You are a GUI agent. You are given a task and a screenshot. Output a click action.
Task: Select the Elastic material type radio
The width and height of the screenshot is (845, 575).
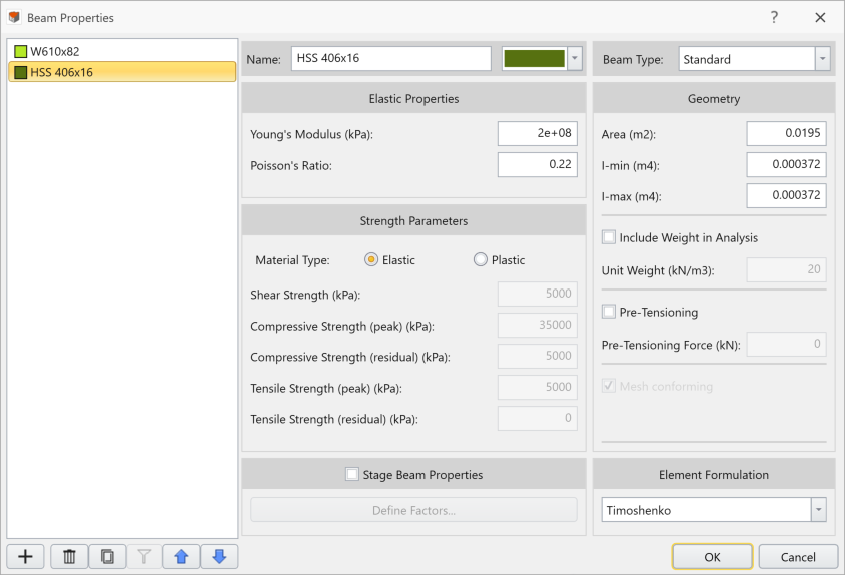coord(371,260)
